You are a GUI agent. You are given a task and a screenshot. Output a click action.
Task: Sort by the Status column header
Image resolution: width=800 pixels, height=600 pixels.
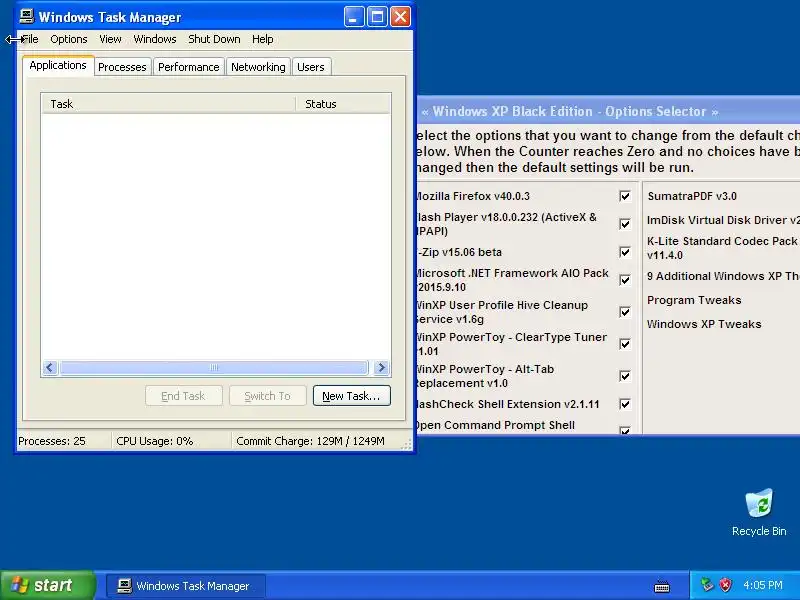pyautogui.click(x=343, y=104)
